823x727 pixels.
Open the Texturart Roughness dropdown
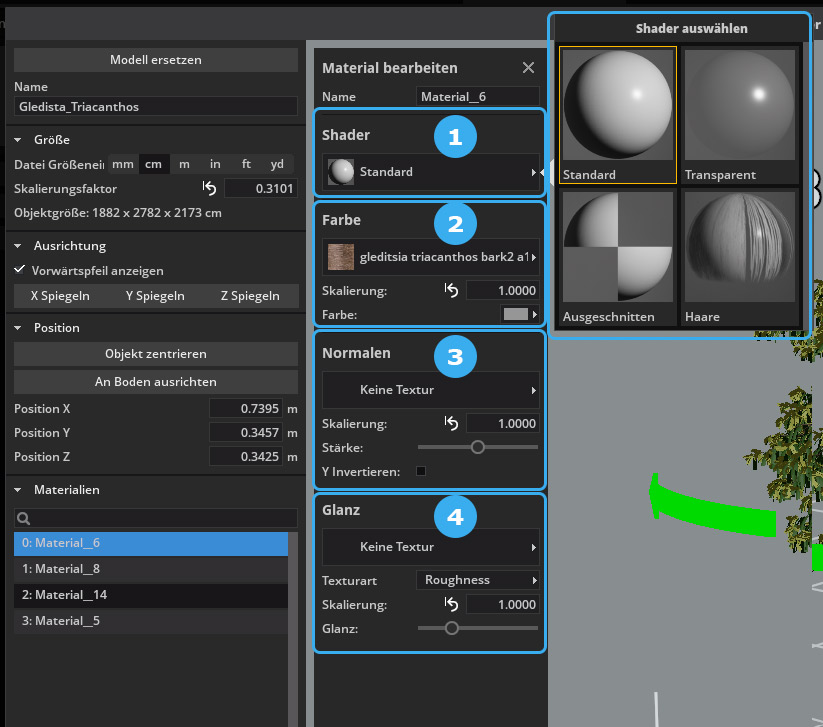click(x=476, y=580)
